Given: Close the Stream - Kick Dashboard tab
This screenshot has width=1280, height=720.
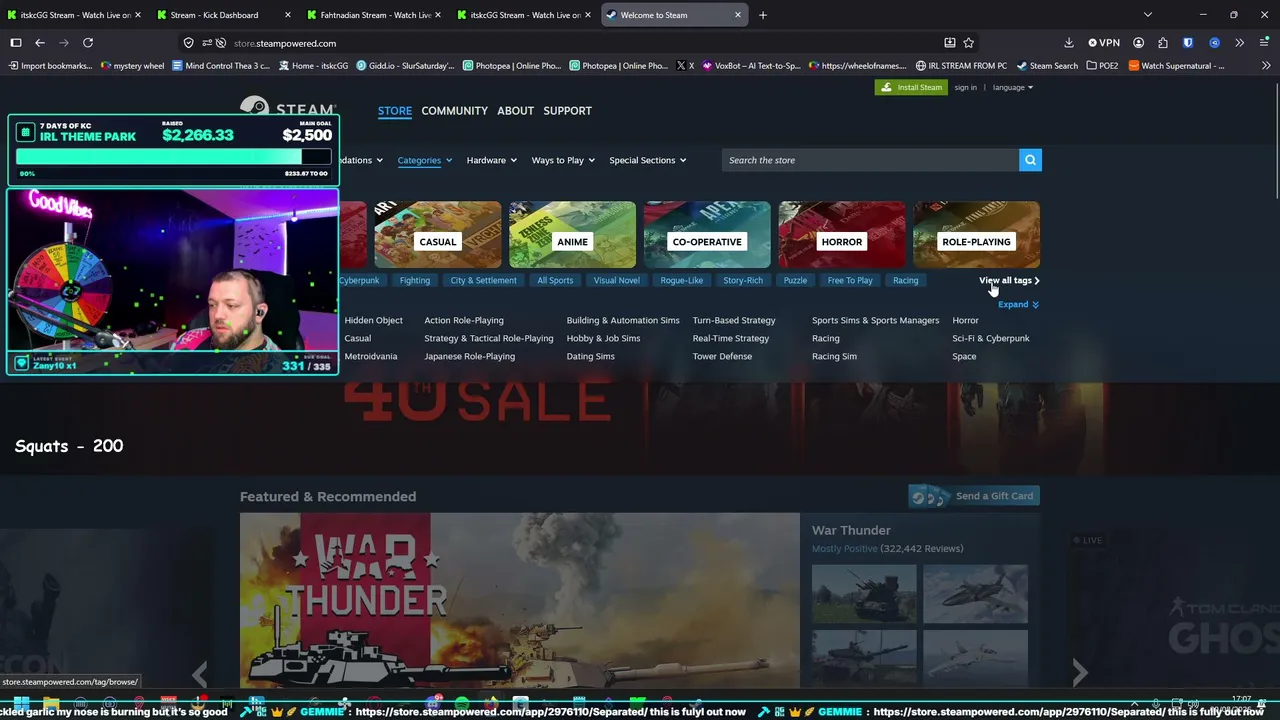Looking at the screenshot, I should tap(288, 15).
